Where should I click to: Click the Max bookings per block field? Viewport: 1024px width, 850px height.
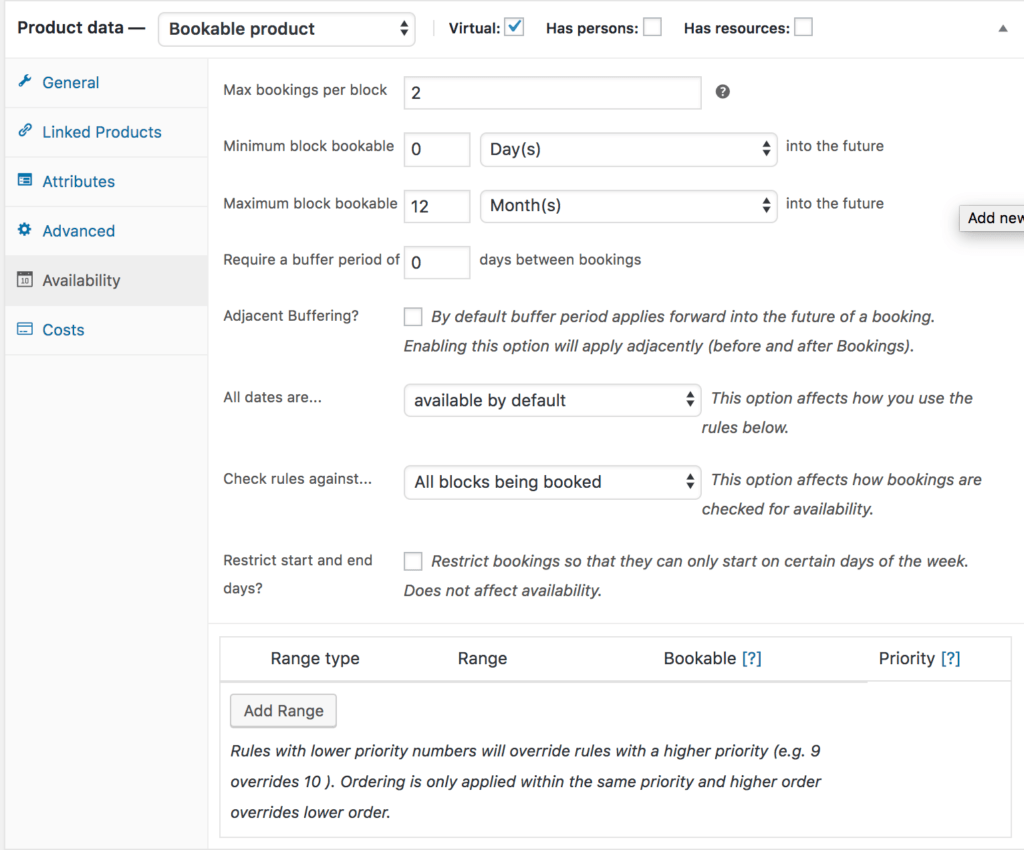pos(552,93)
